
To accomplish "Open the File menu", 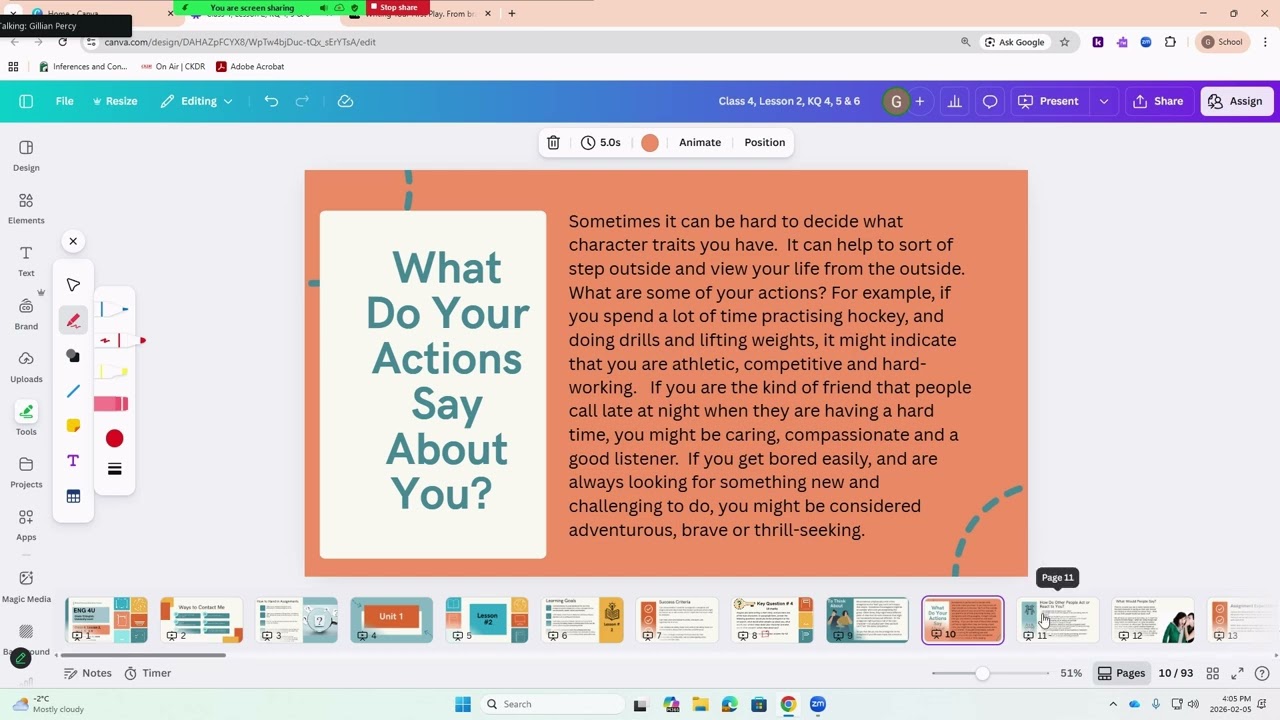I will (64, 101).
